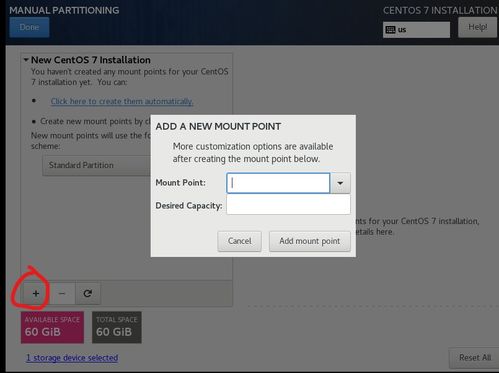The width and height of the screenshot is (499, 373).
Task: Click the Add mount point button
Action: coord(310,241)
